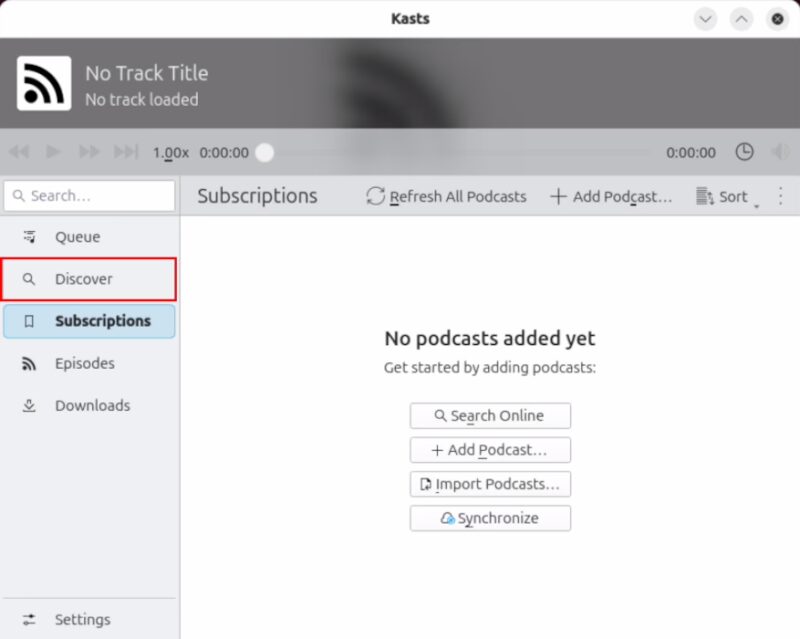Click the Search field in the sidebar
Screen dimensions: 800x639
coord(89,195)
